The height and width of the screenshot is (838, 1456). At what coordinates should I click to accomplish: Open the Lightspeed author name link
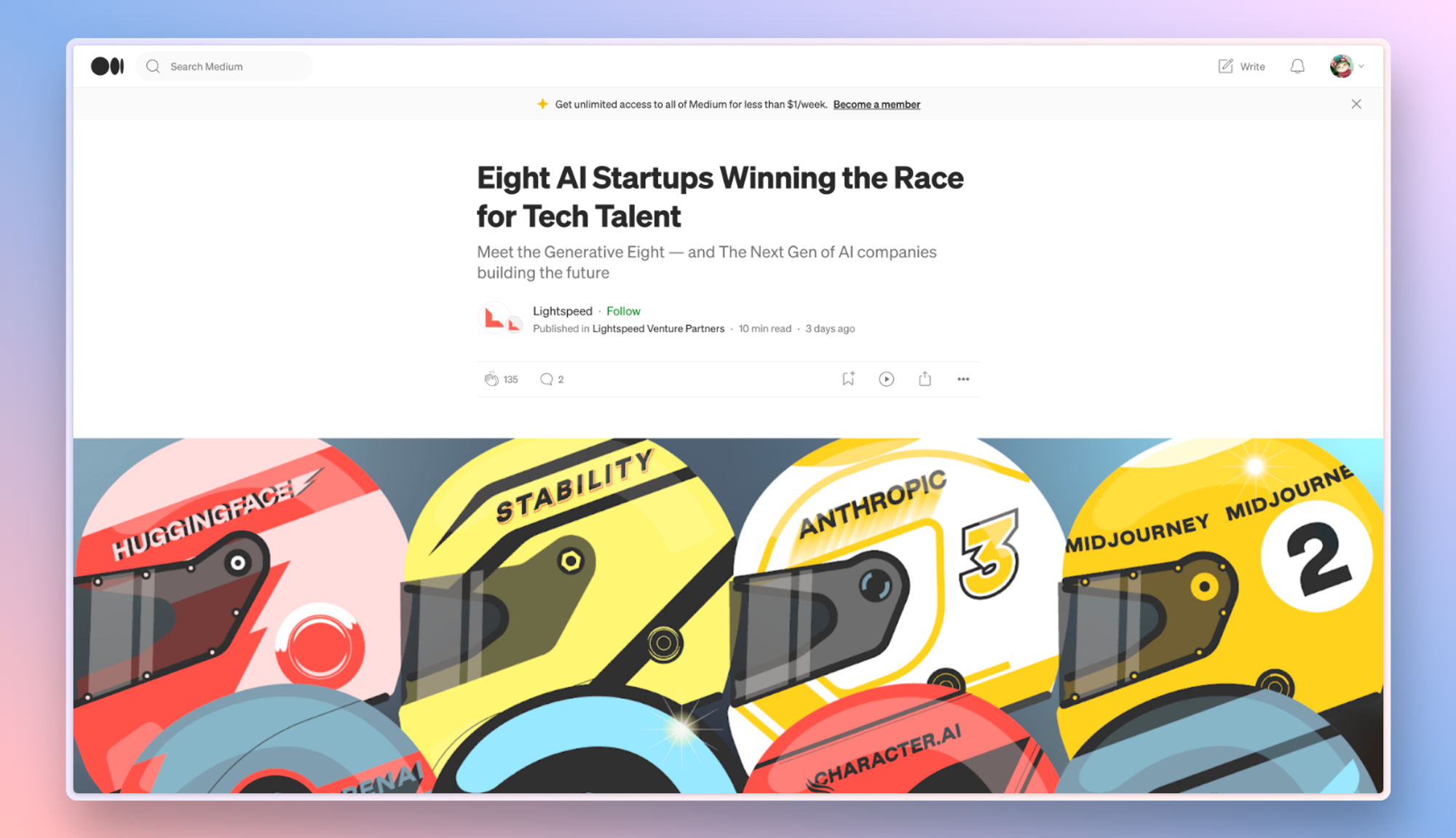(x=563, y=311)
